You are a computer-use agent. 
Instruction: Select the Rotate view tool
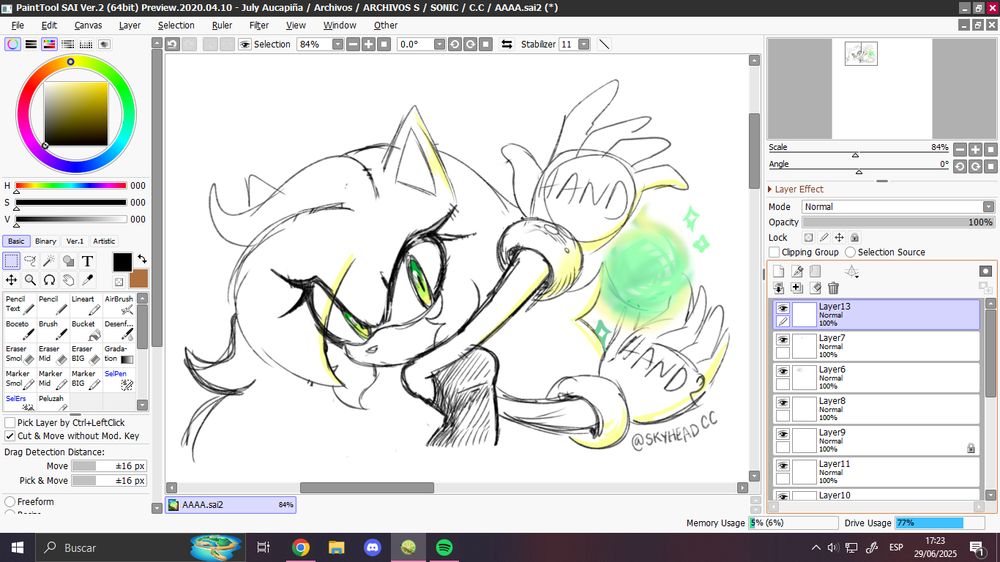click(49, 280)
